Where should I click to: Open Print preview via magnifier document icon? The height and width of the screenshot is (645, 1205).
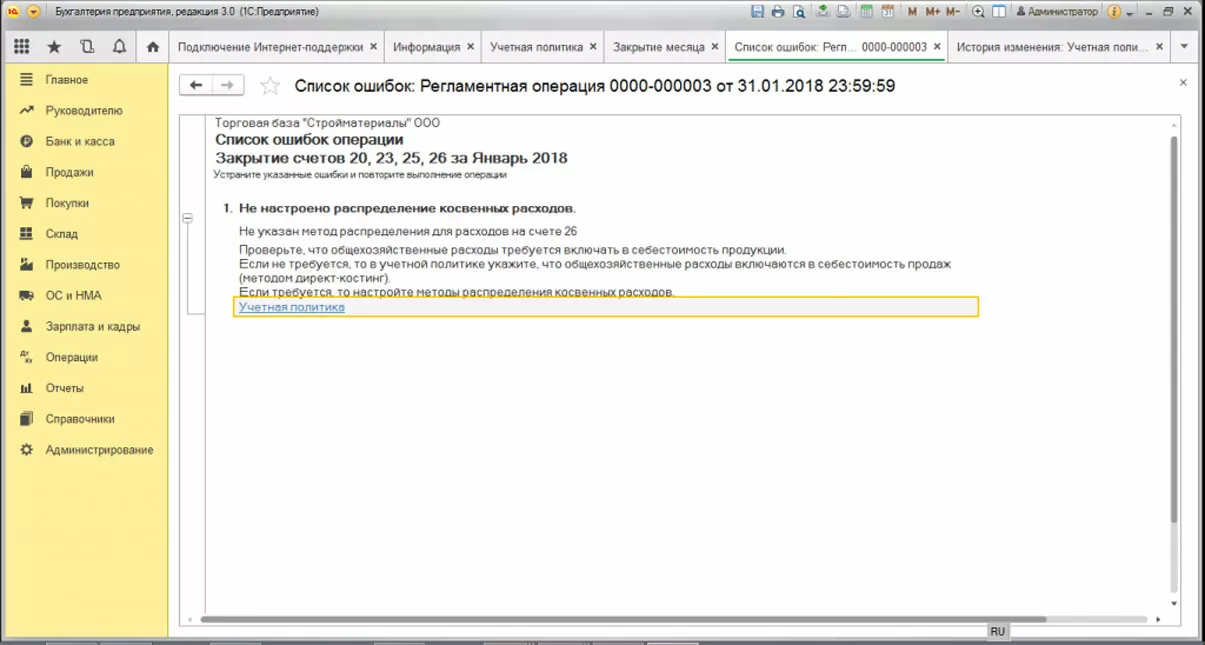tap(798, 12)
